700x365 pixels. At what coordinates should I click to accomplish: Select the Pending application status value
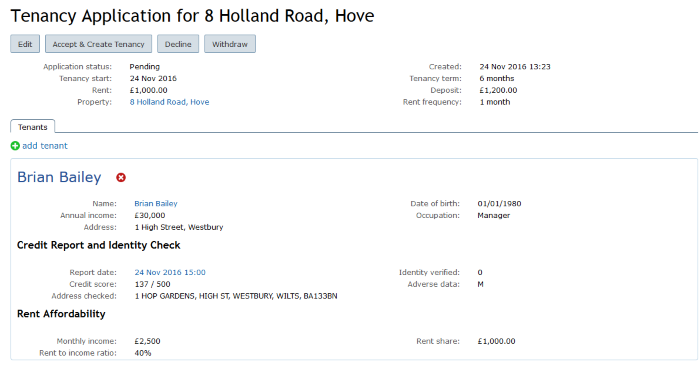[x=145, y=67]
